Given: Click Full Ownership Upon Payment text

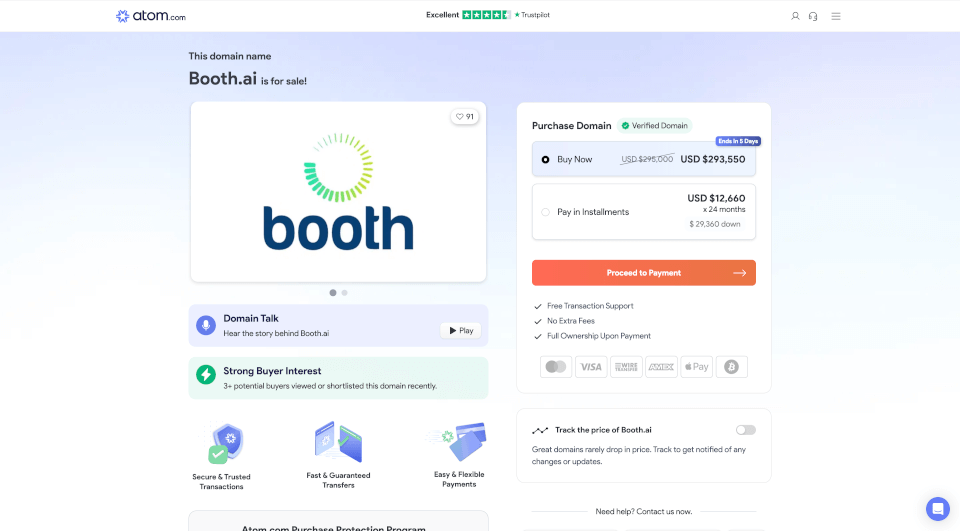Looking at the screenshot, I should pos(599,336).
